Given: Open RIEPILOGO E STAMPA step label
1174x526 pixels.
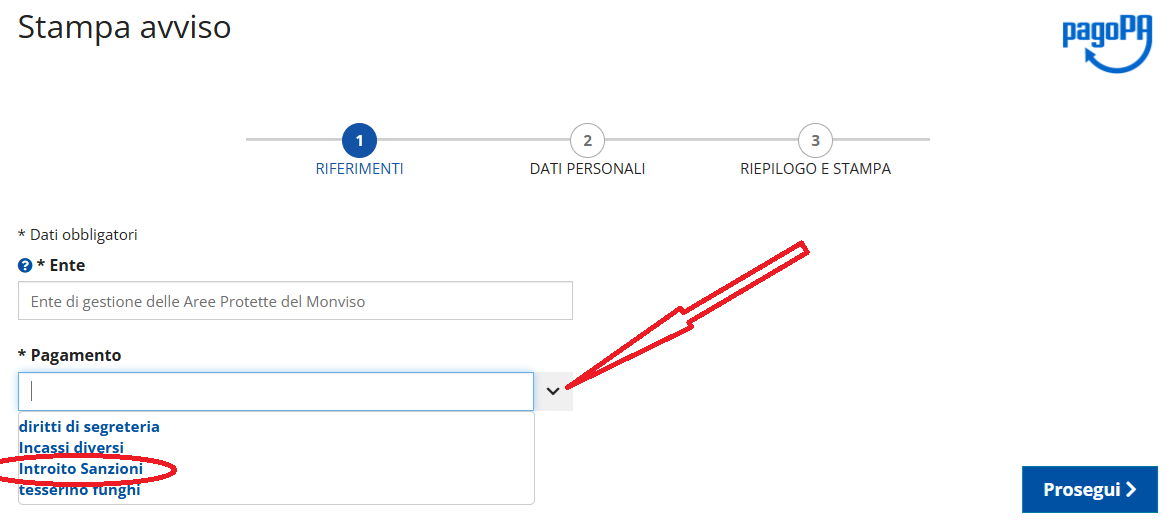Looking at the screenshot, I should click(x=815, y=169).
